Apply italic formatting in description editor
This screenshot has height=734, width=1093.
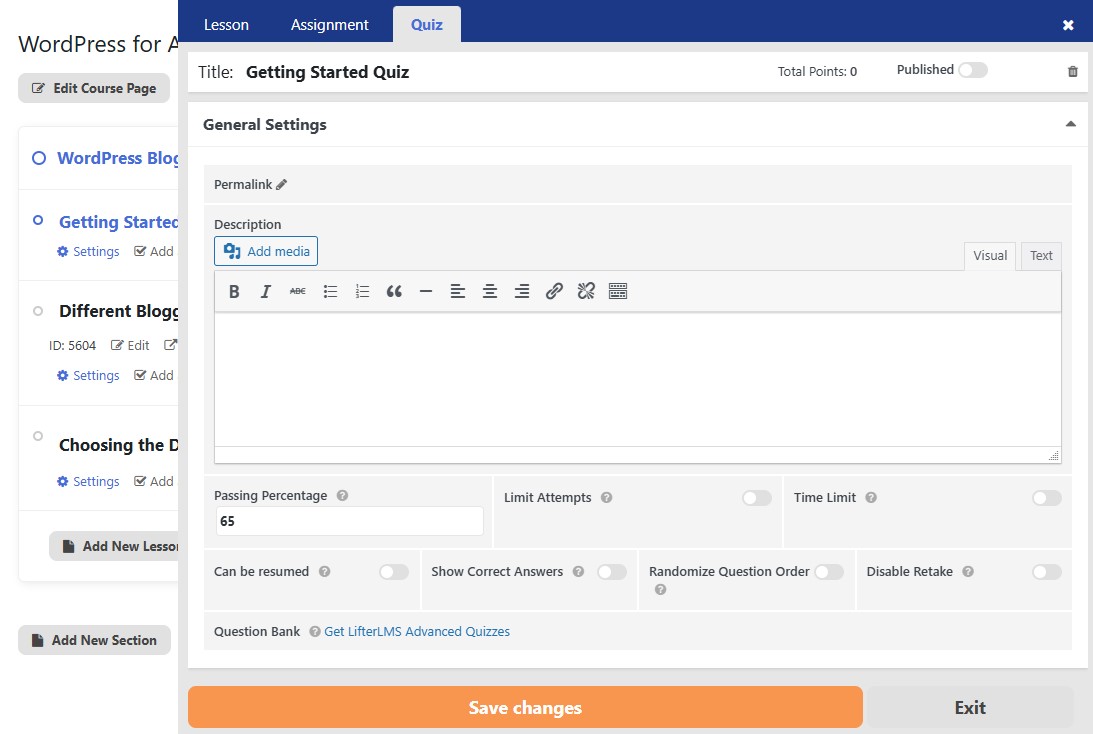tap(266, 291)
